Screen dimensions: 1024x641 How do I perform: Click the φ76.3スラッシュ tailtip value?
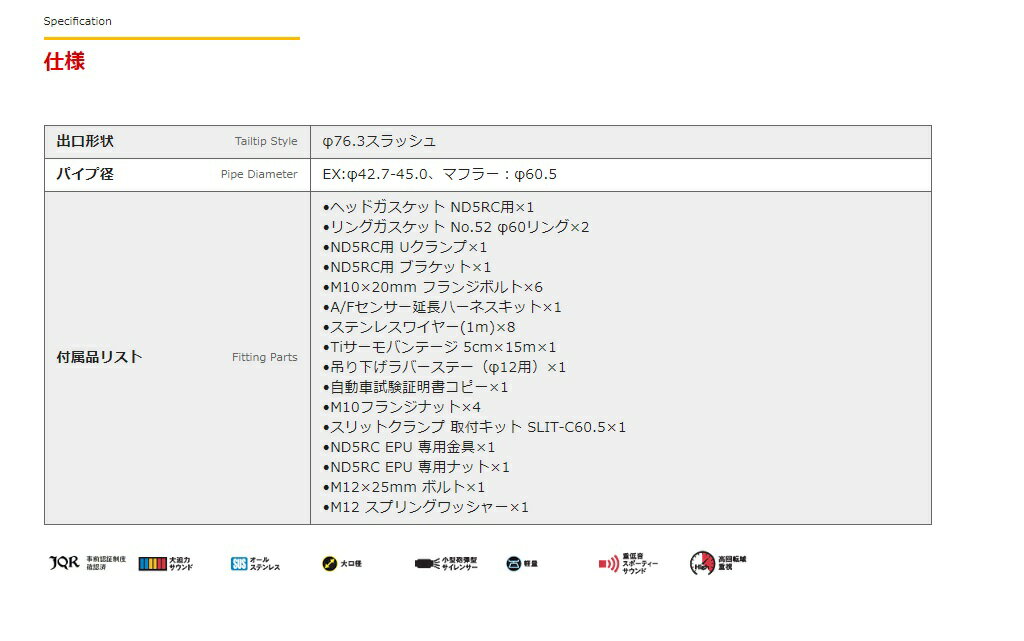point(379,142)
